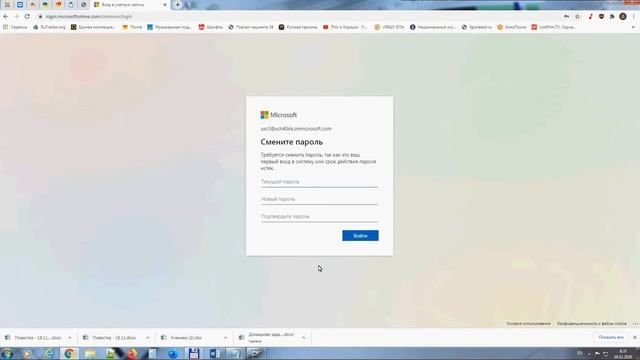This screenshot has height=360, width=640.
Task: Open the Ученики (2).xlsx download
Action: click(182, 338)
